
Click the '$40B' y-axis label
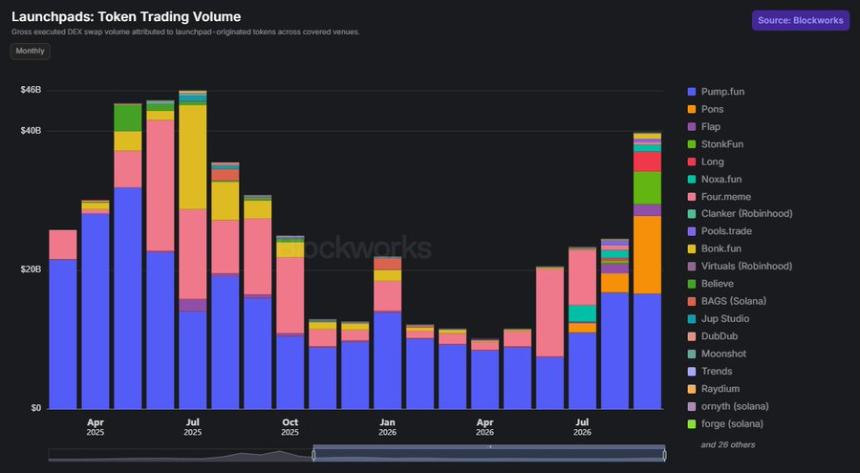[x=31, y=130]
